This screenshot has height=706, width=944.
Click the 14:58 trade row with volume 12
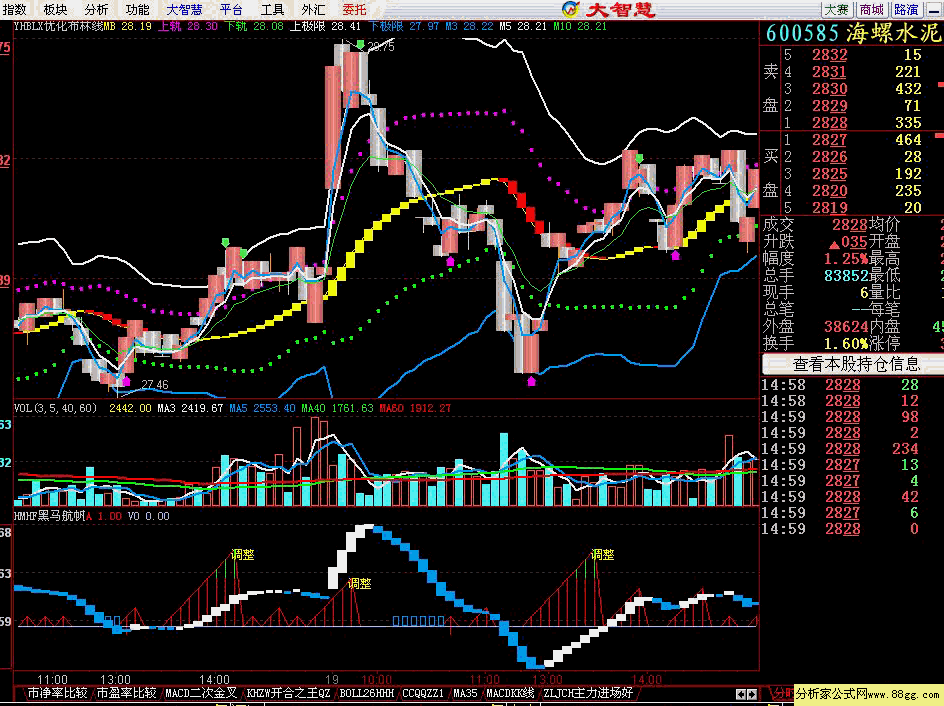[840, 401]
